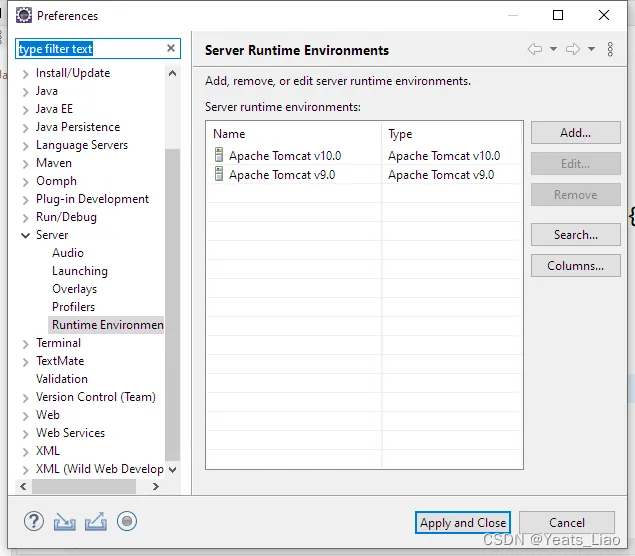
Task: Open the view menu three-dots icon
Action: 610,49
